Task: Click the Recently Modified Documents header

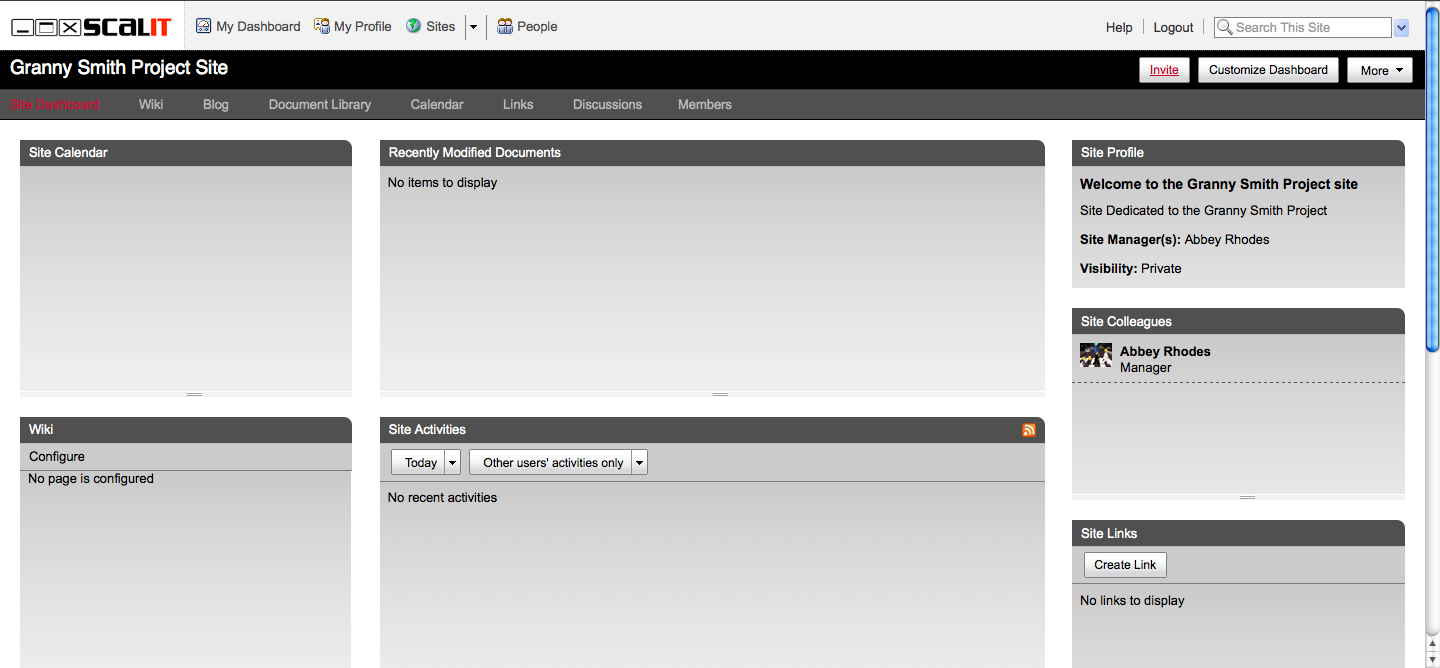Action: [x=712, y=153]
